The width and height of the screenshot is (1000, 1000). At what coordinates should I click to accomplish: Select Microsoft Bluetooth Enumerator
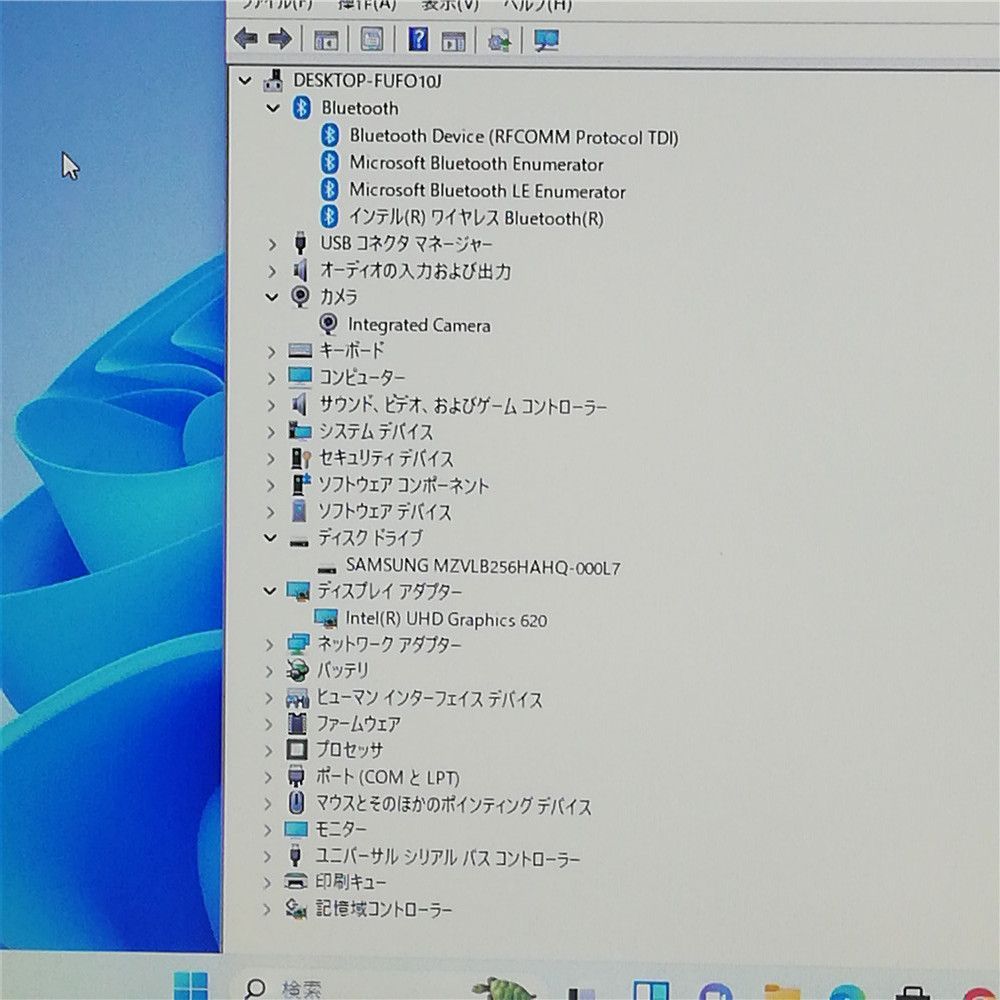pos(476,164)
